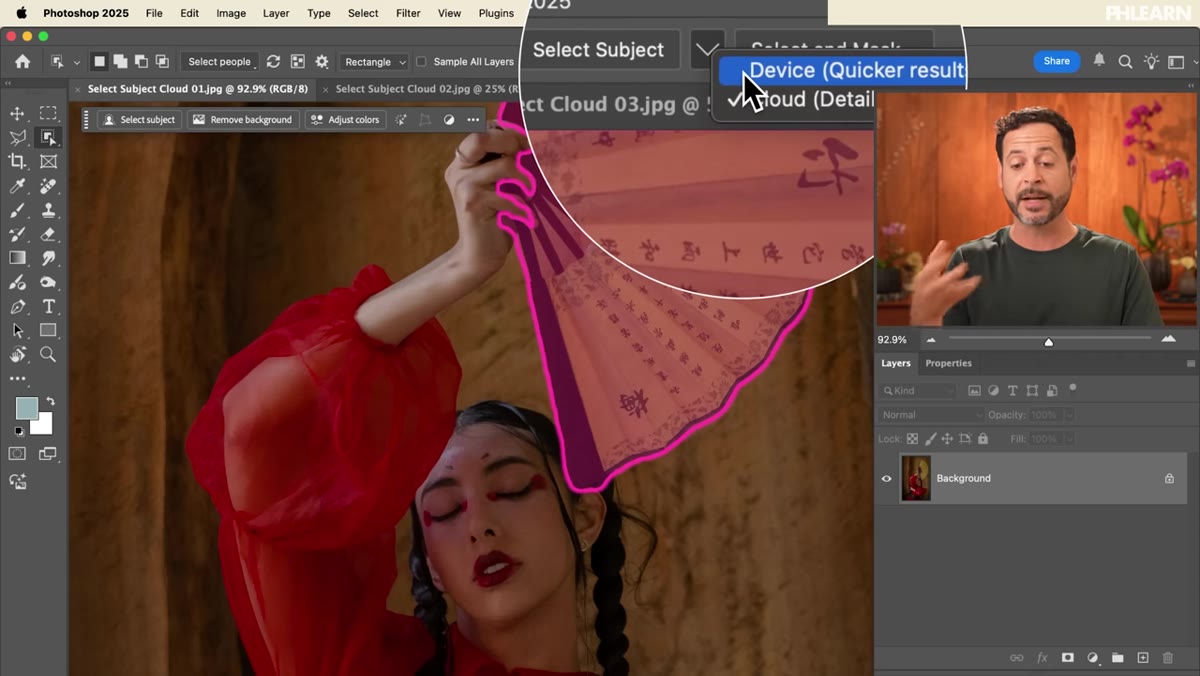Screen dimensions: 1200x676
Task: Add a layer mask
Action: (x=1067, y=657)
